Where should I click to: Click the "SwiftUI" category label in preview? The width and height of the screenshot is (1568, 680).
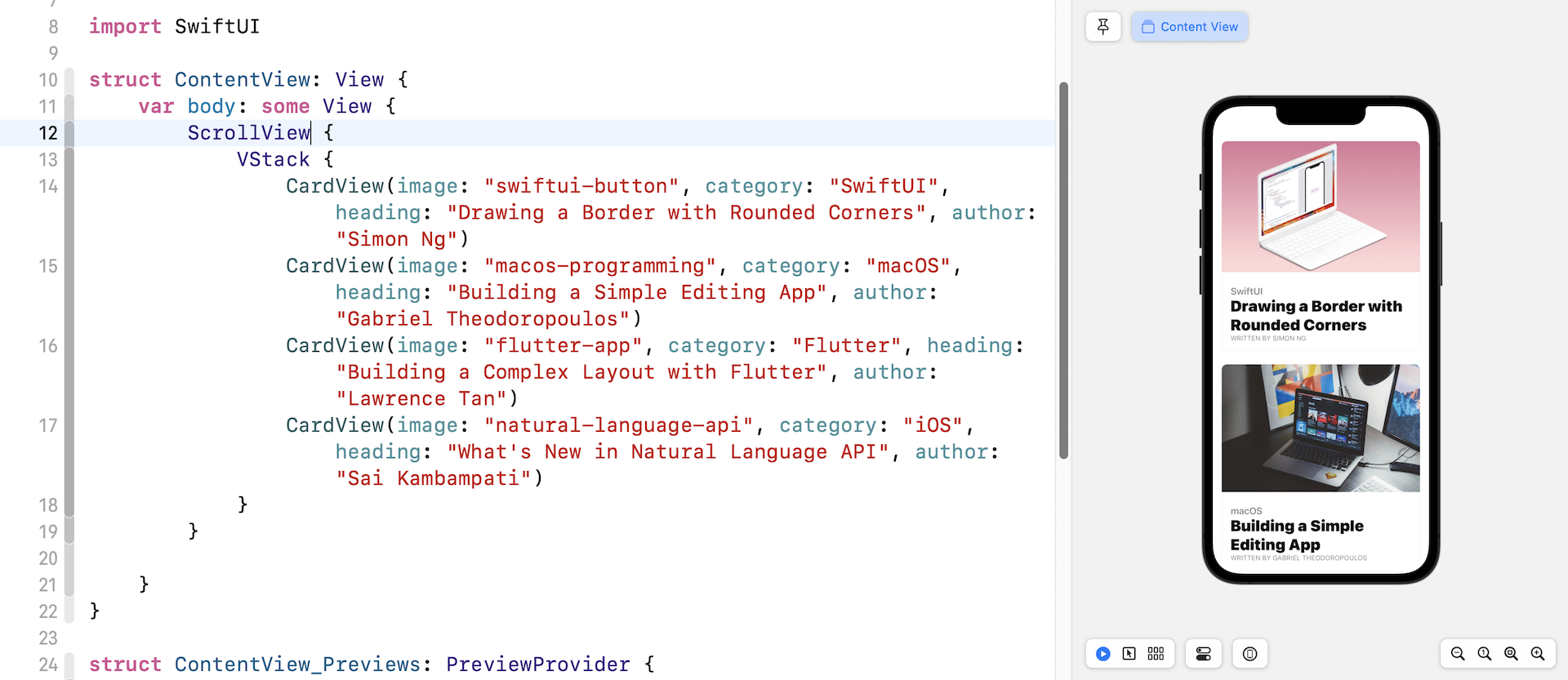pos(1246,291)
